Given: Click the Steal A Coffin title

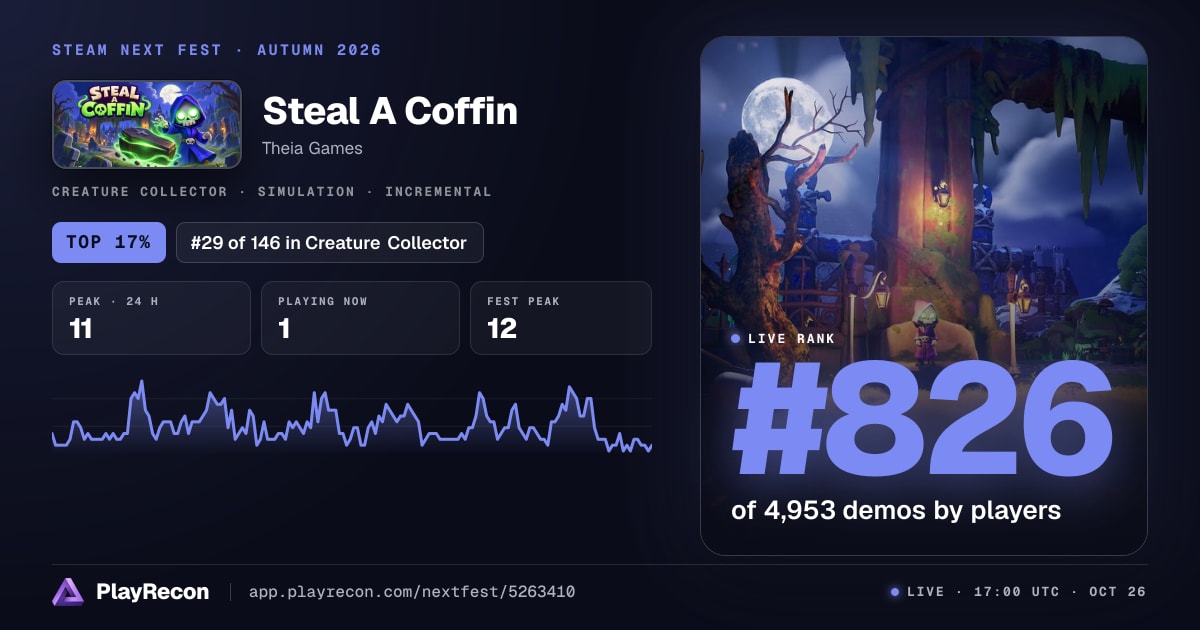Looking at the screenshot, I should coord(390,111).
